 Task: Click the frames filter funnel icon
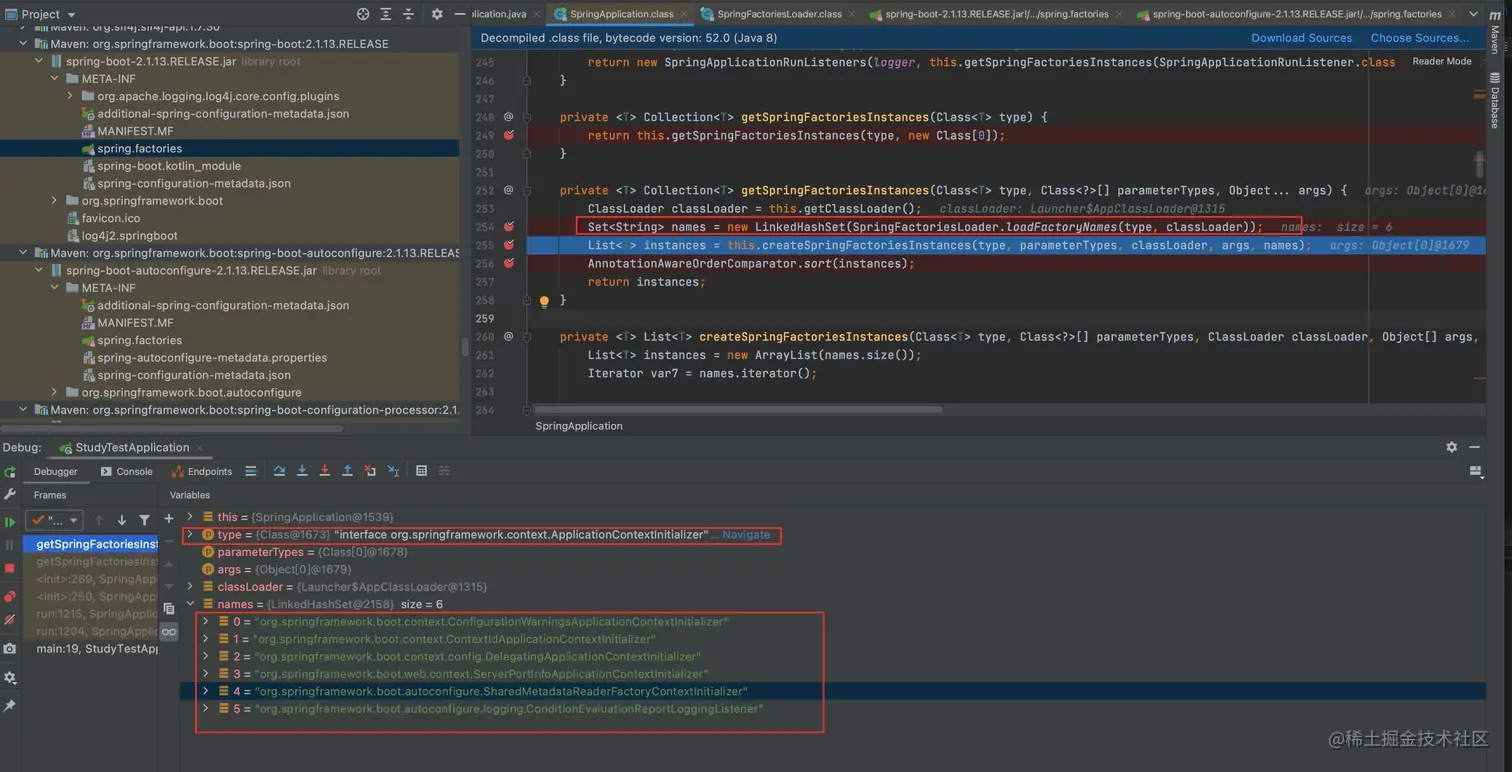click(145, 520)
